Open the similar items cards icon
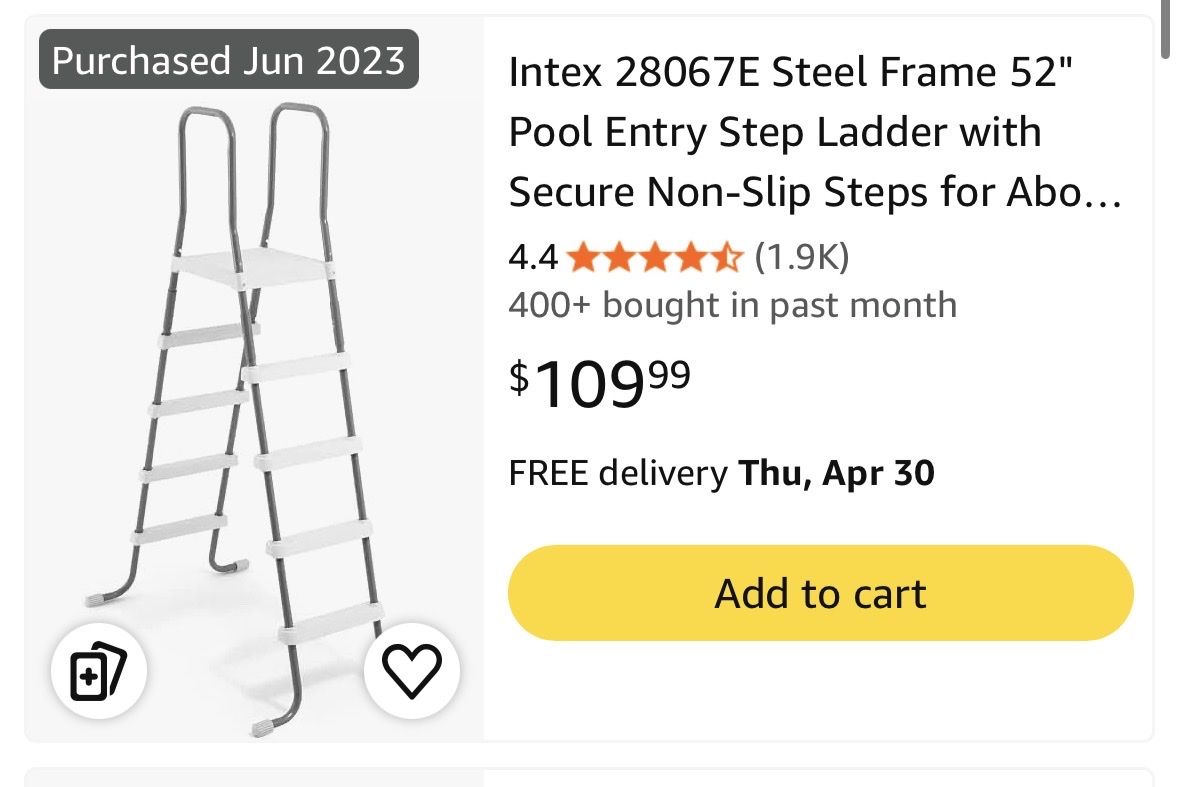Image resolution: width=1179 pixels, height=787 pixels. (x=99, y=672)
